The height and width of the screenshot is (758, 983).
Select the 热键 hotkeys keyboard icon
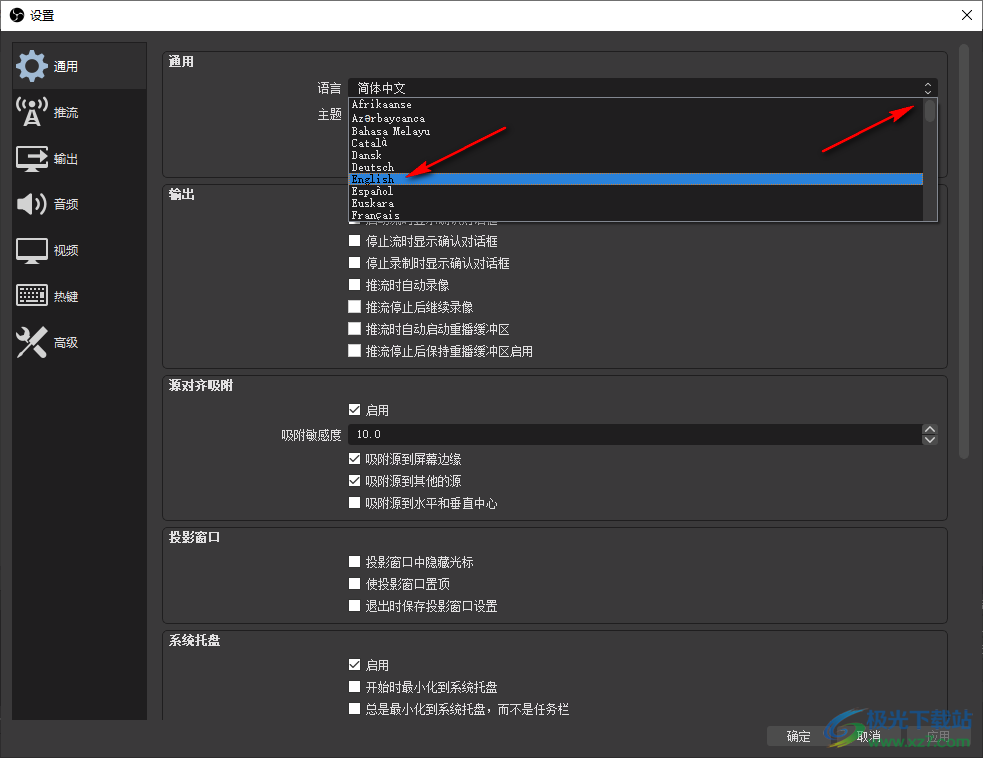coord(31,295)
